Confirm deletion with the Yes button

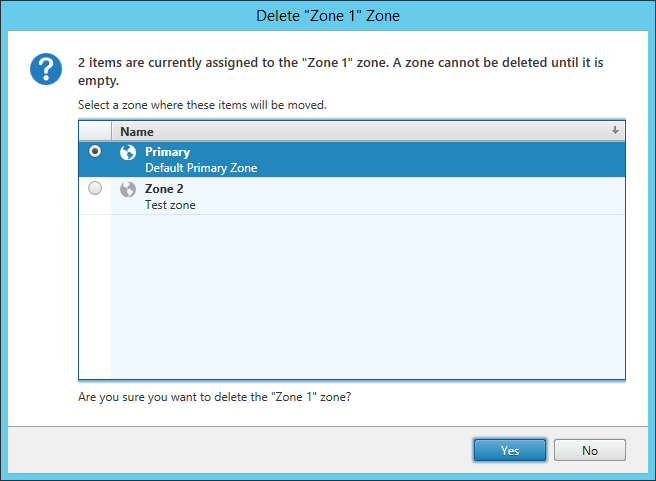coord(510,450)
